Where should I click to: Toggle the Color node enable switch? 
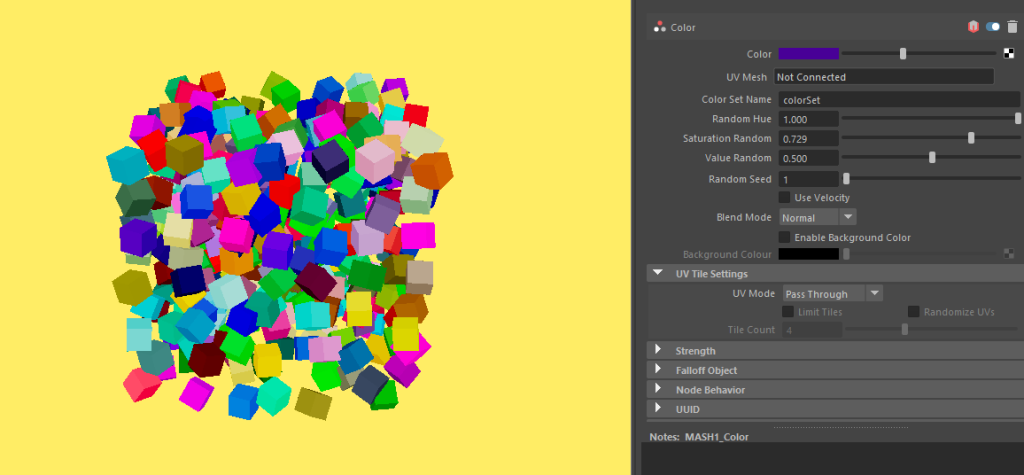click(x=993, y=27)
